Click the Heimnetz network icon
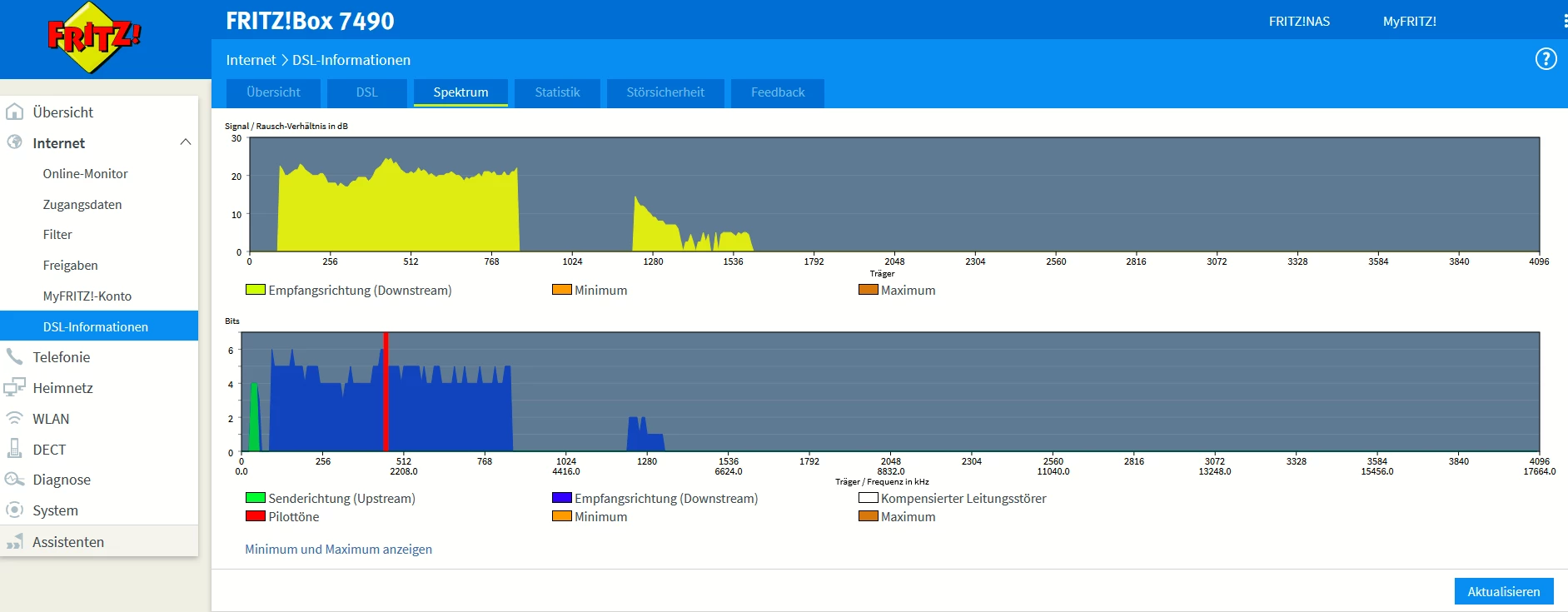This screenshot has width=1568, height=612. pyautogui.click(x=14, y=387)
